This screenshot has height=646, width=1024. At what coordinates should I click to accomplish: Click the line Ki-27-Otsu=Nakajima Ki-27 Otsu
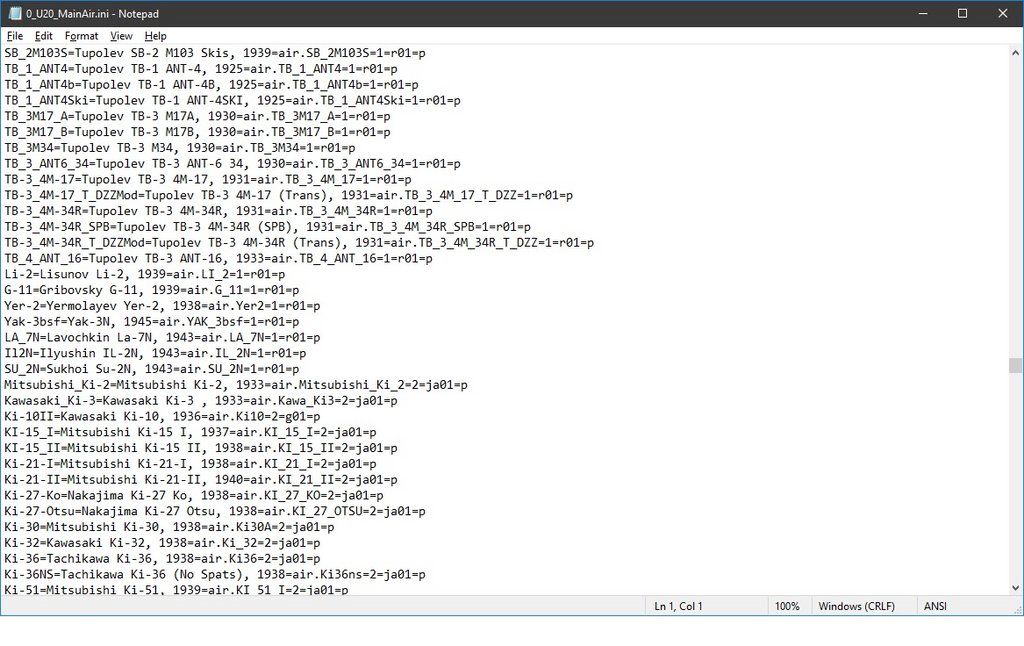tap(215, 511)
